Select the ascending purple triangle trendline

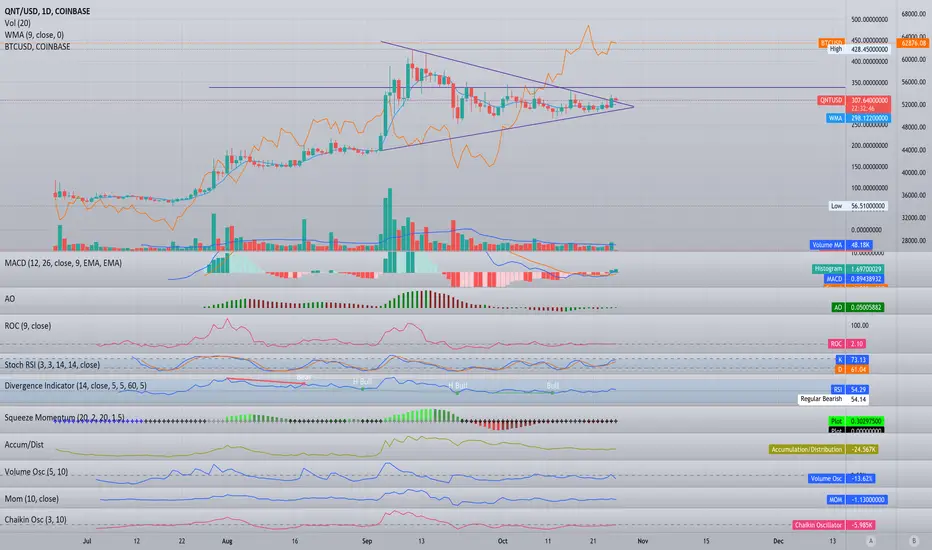pos(507,128)
